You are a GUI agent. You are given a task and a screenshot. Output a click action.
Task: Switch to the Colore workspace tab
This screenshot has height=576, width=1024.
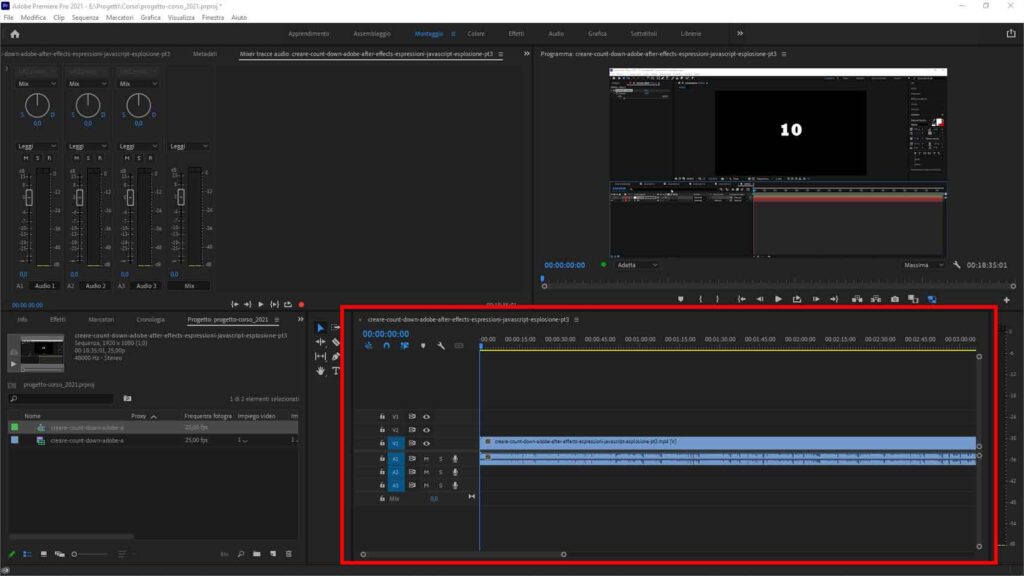476,33
